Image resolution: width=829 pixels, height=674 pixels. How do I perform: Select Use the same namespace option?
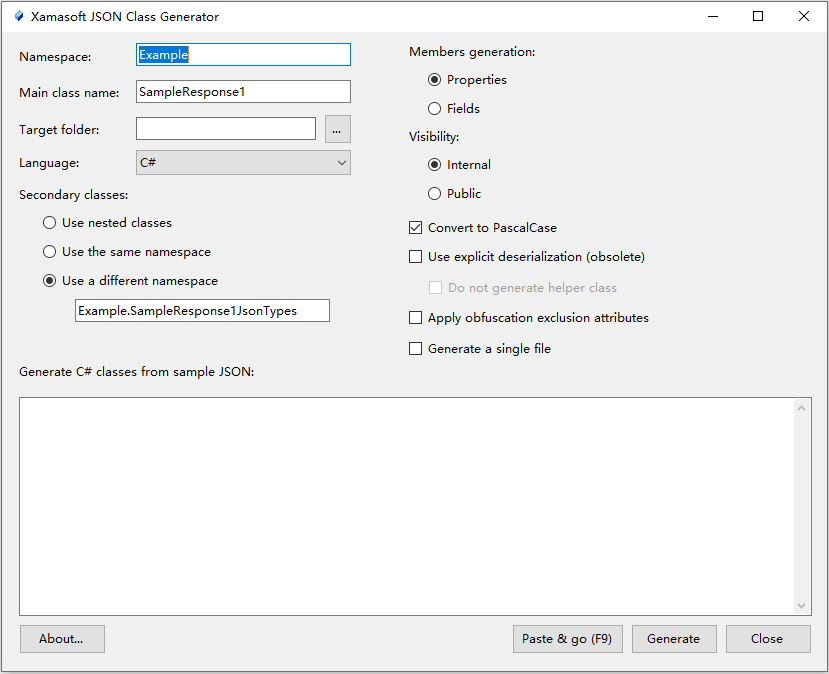coord(50,252)
